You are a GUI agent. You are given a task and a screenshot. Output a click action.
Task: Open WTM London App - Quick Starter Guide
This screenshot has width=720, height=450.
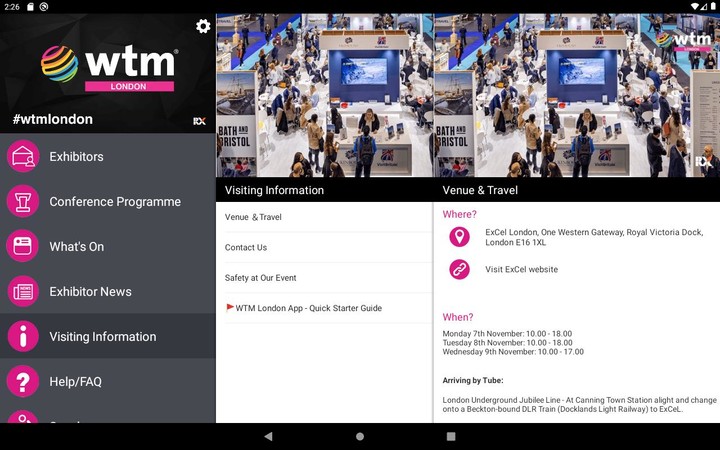pyautogui.click(x=324, y=308)
